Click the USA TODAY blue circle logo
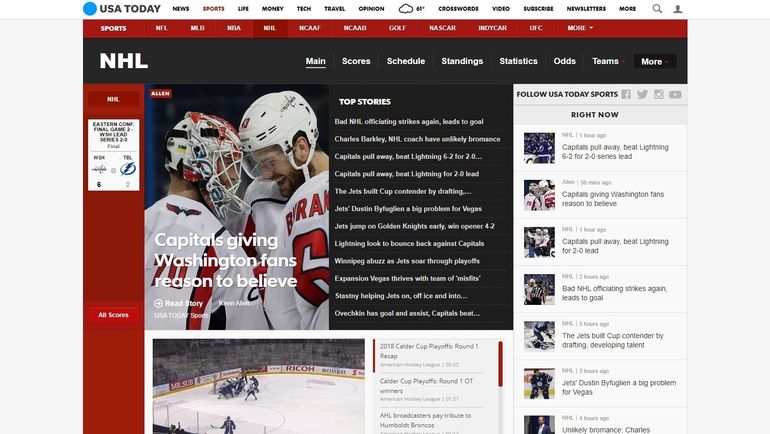 point(90,9)
